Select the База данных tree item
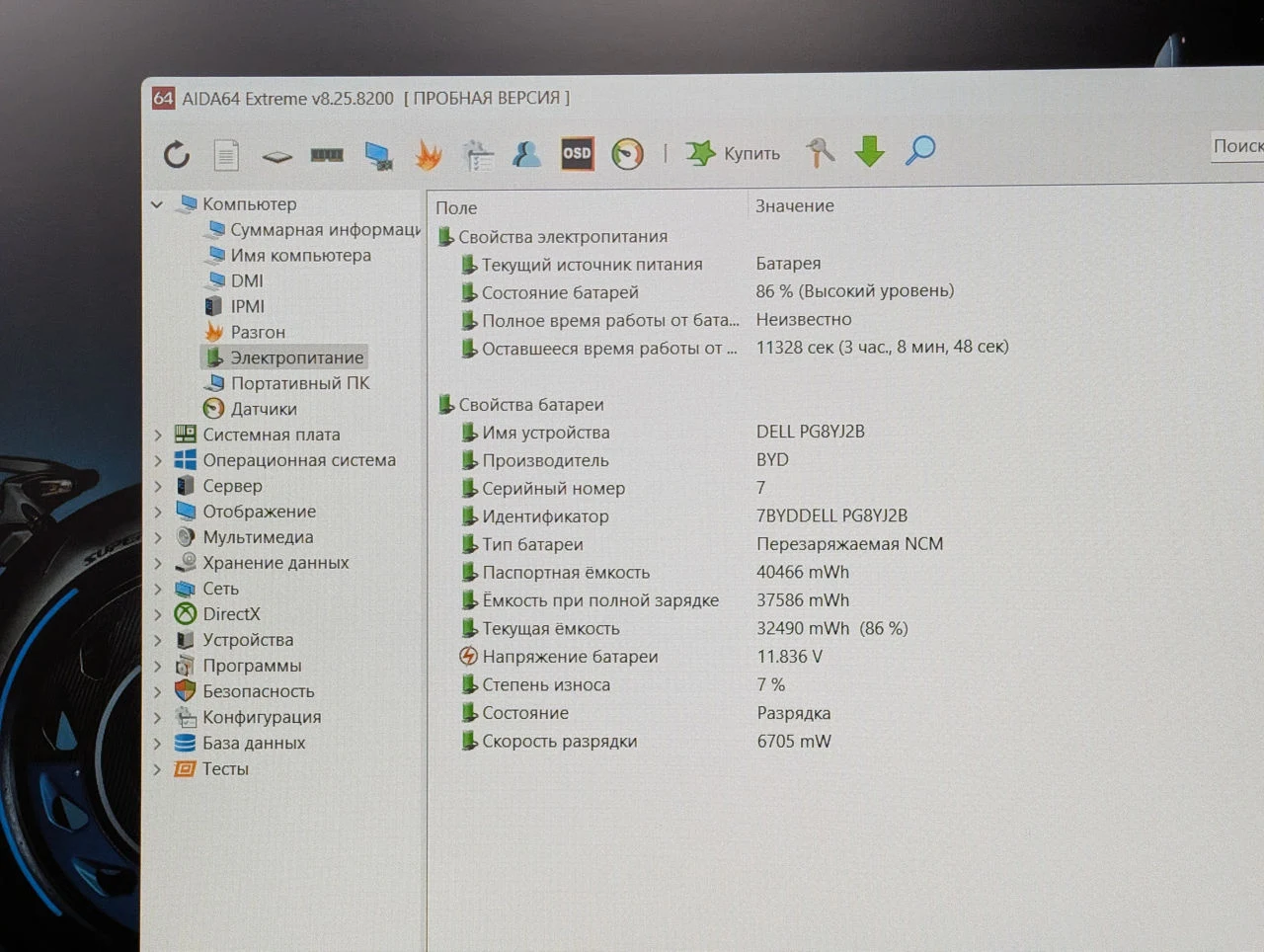 240,743
